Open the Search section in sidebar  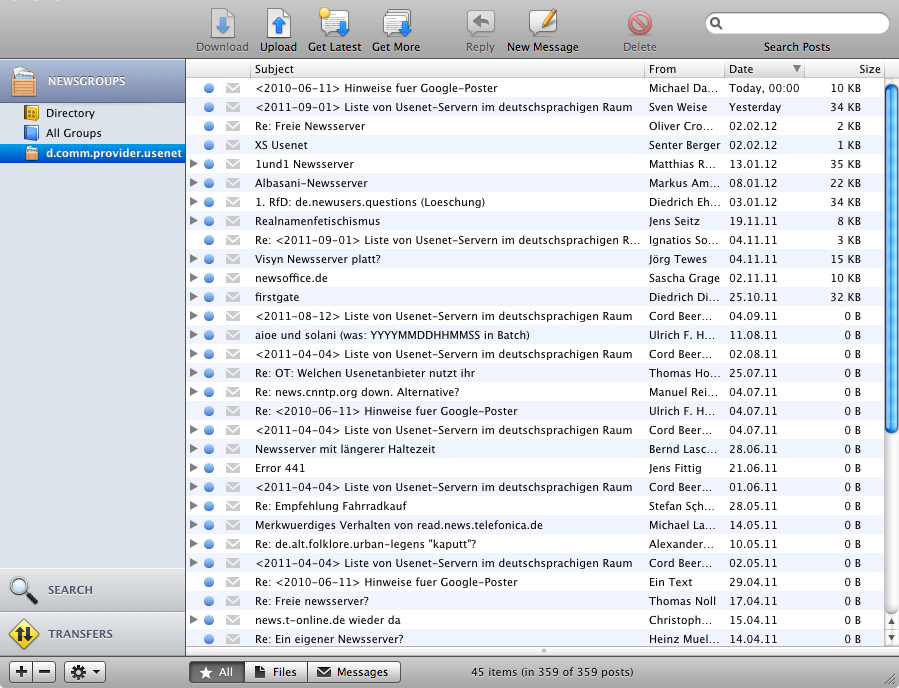coord(70,590)
